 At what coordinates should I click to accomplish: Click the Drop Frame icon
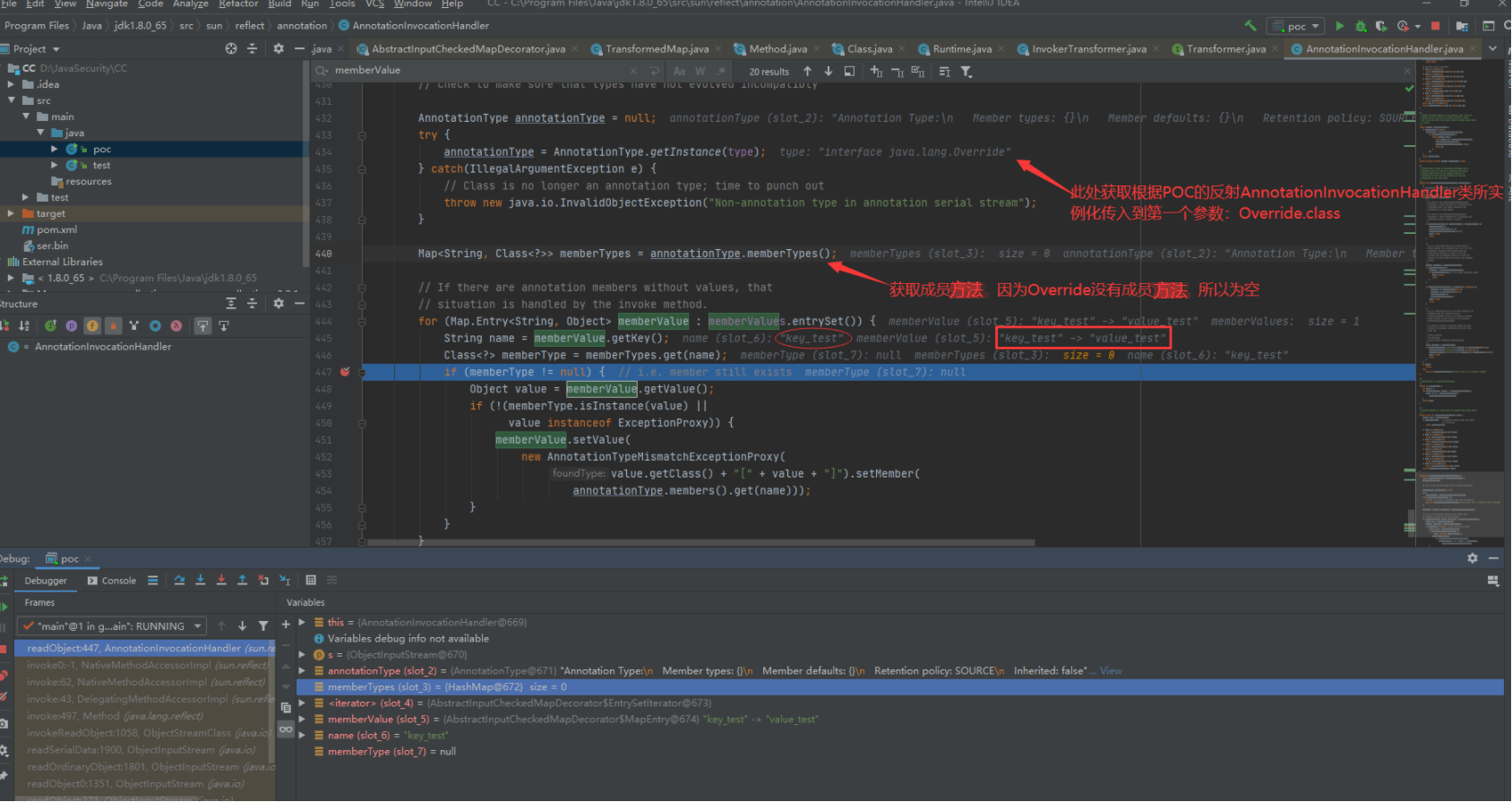pos(263,581)
